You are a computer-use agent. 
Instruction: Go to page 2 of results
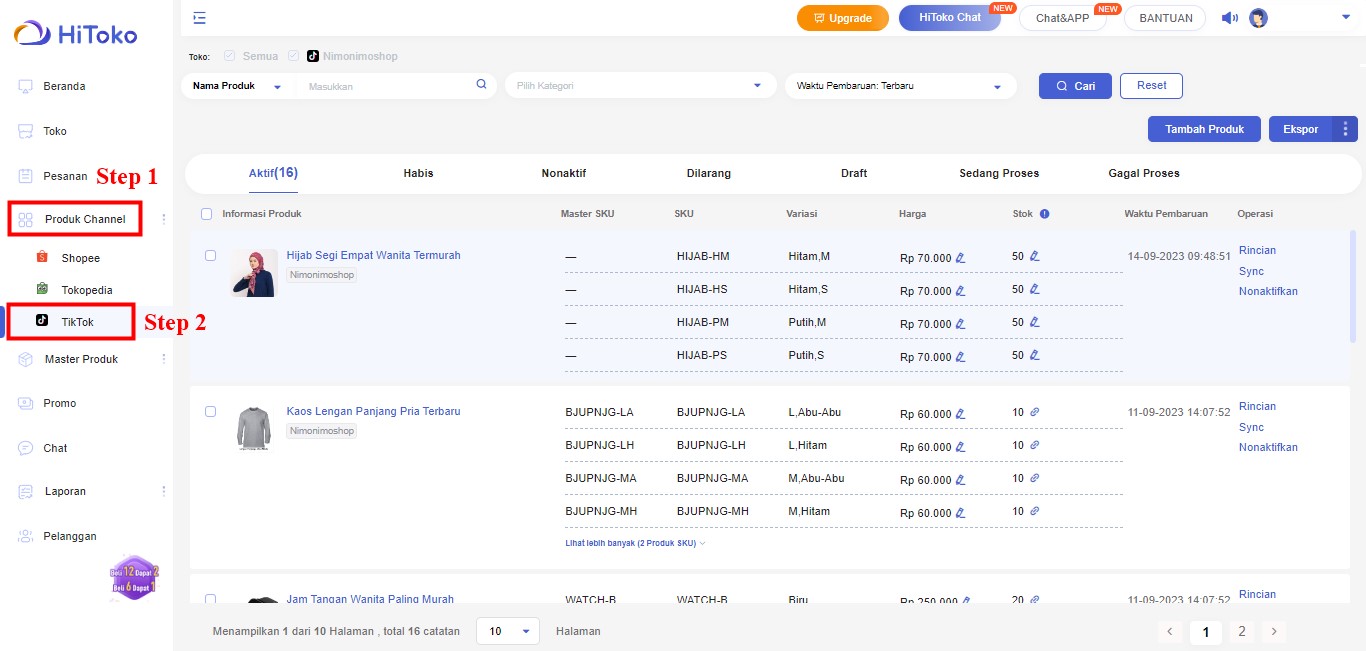point(1241,632)
